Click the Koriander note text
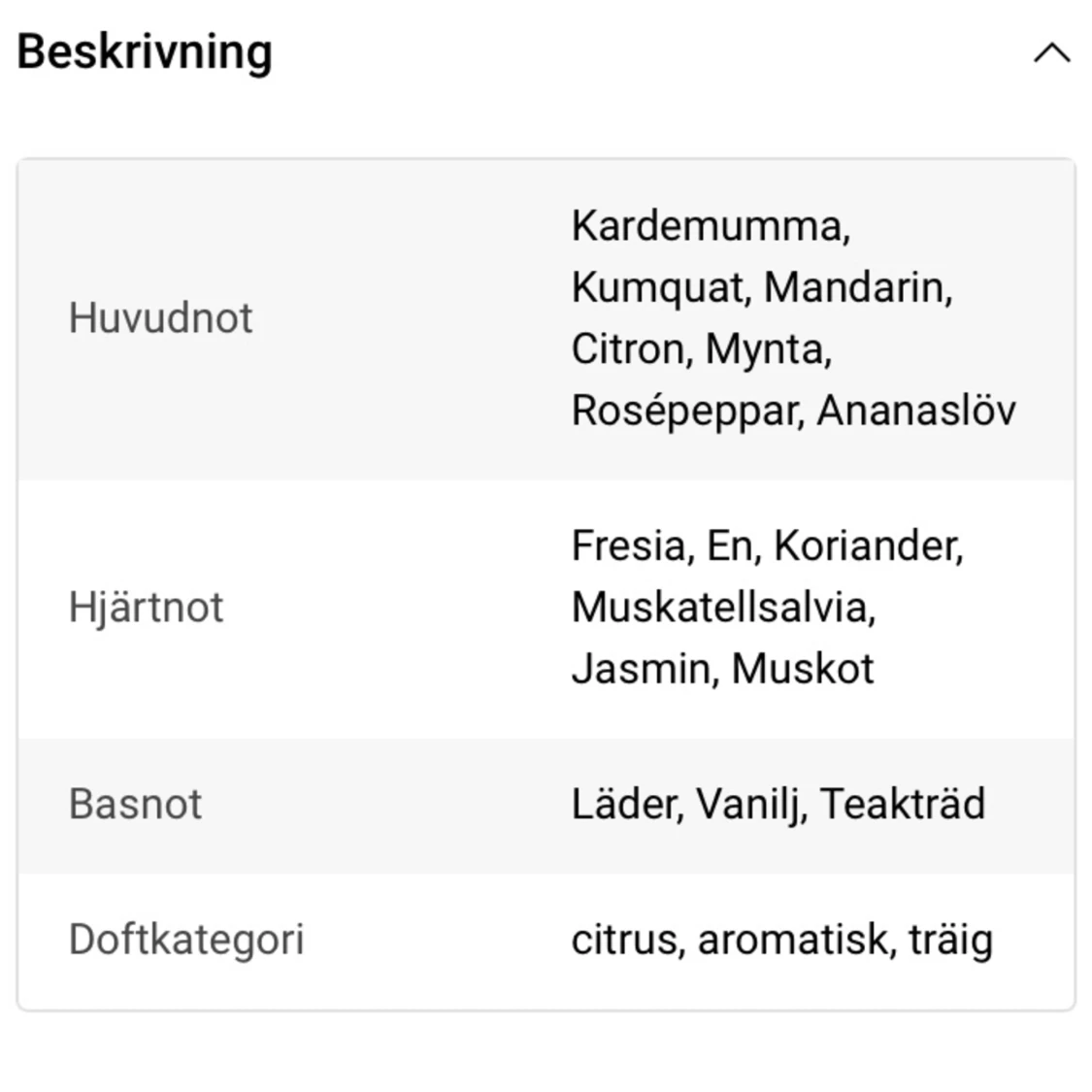Screen dimensions: 1092x1092 (x=866, y=546)
